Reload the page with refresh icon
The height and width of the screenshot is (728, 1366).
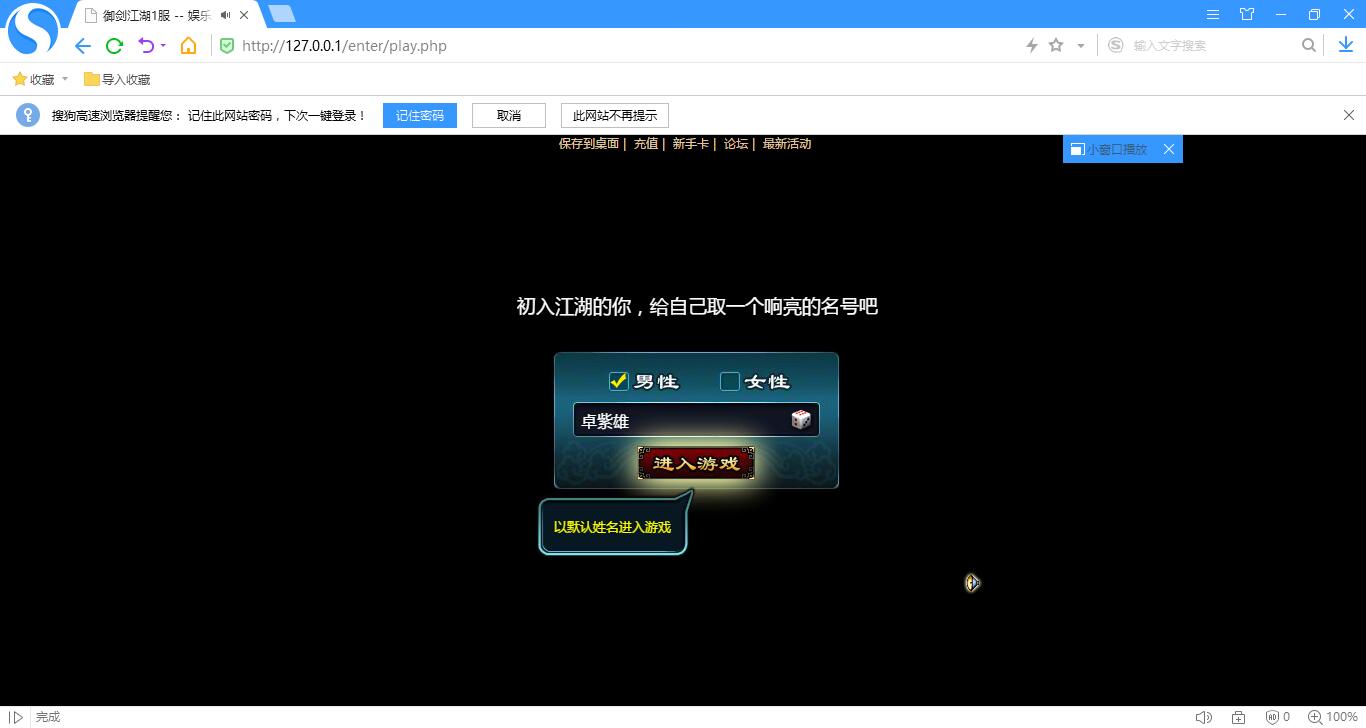point(114,46)
